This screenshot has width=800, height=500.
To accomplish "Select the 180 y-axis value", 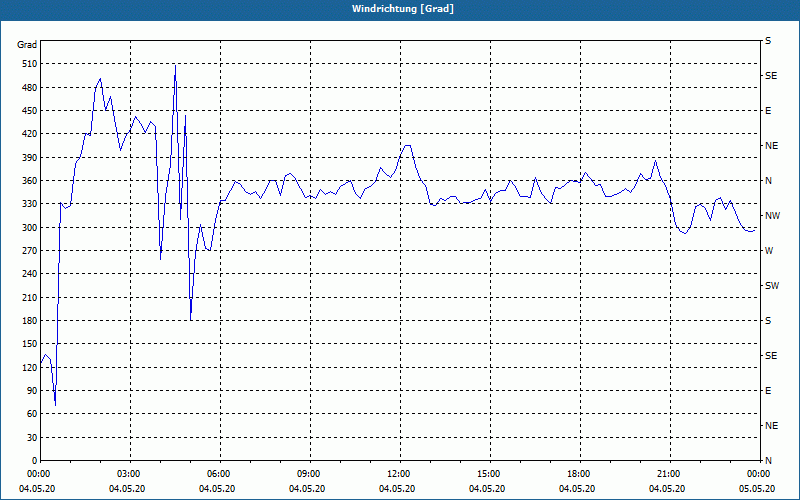I will (x=29, y=321).
